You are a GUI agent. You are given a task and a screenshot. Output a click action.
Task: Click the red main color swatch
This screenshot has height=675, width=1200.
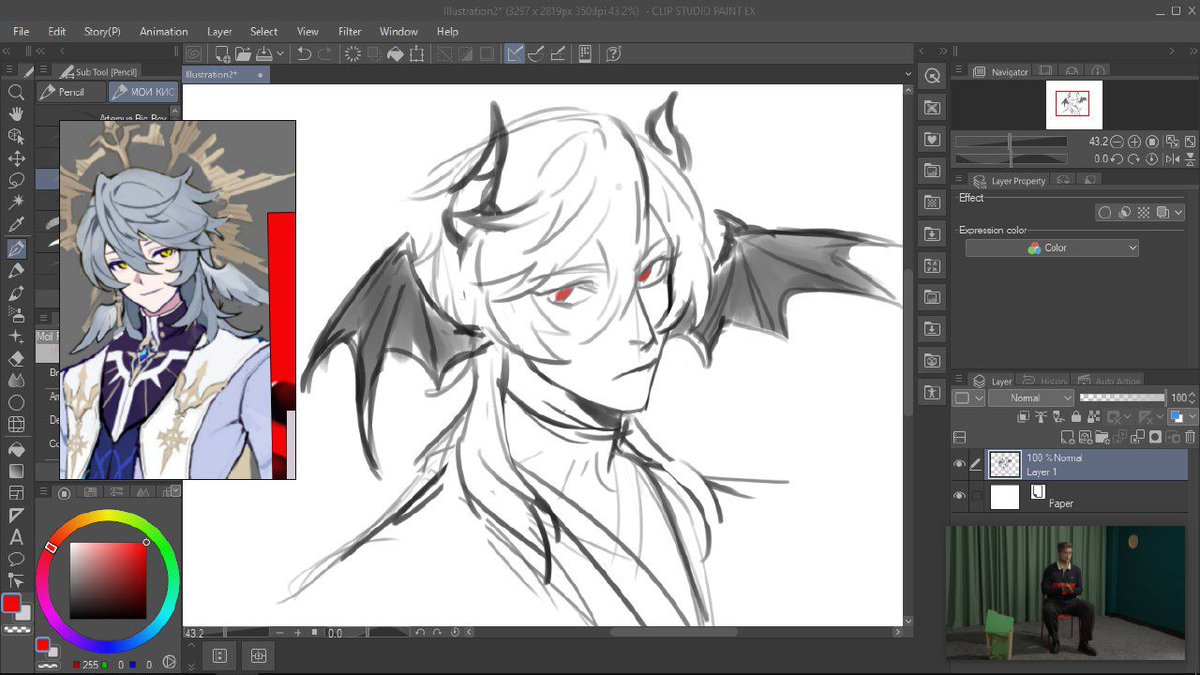(x=11, y=602)
